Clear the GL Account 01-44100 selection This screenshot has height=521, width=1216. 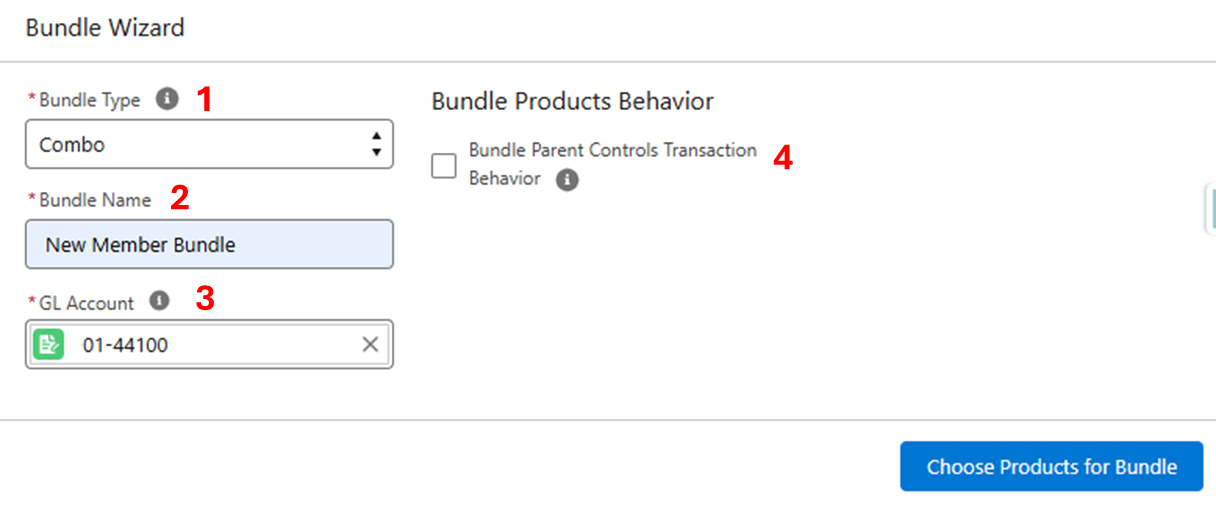(x=370, y=345)
